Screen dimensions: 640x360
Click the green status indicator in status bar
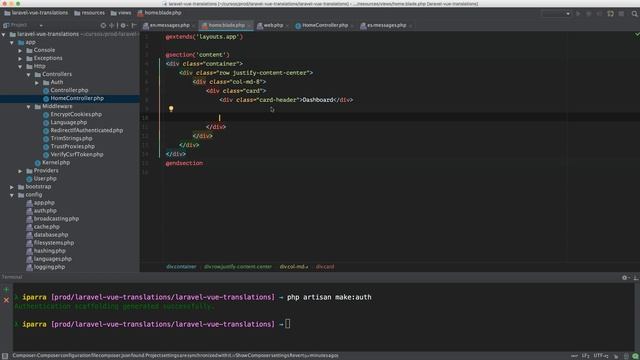(635, 356)
